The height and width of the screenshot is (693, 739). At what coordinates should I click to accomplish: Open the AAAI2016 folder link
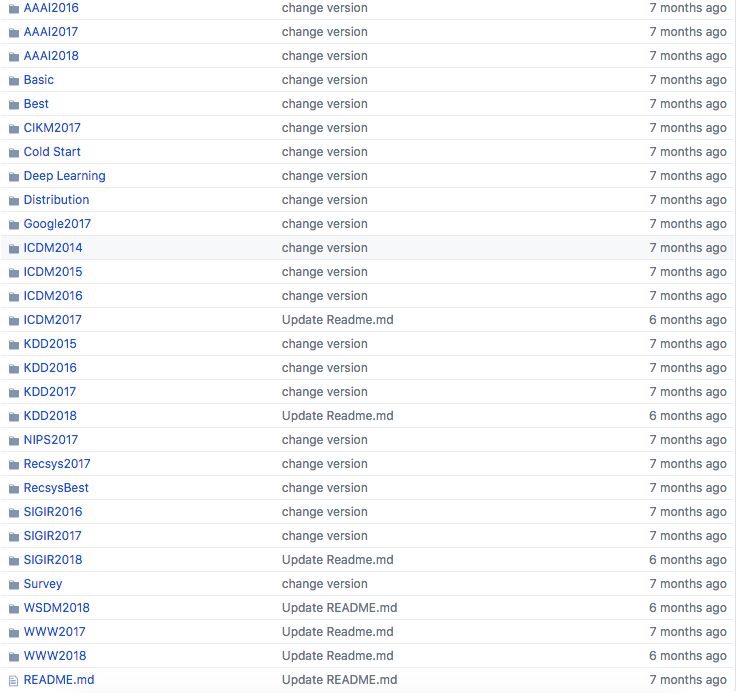(51, 8)
